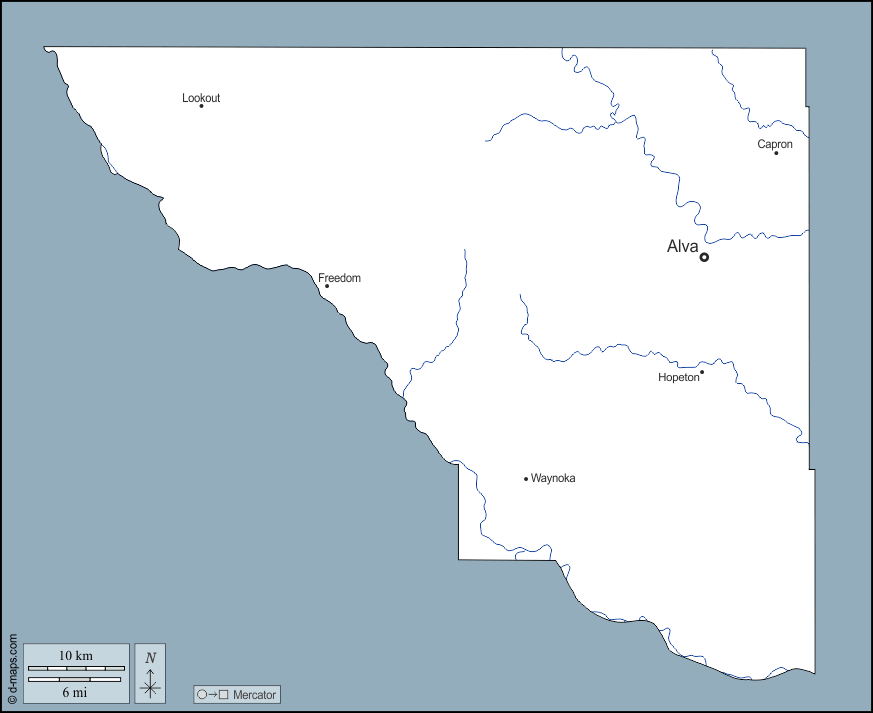Click the letter N above the compass
The height and width of the screenshot is (713, 873).
coord(150,657)
